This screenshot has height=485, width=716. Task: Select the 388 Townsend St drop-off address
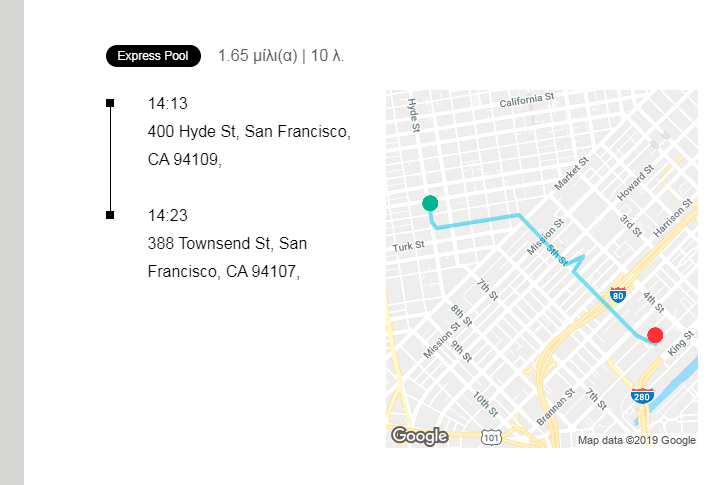click(227, 257)
